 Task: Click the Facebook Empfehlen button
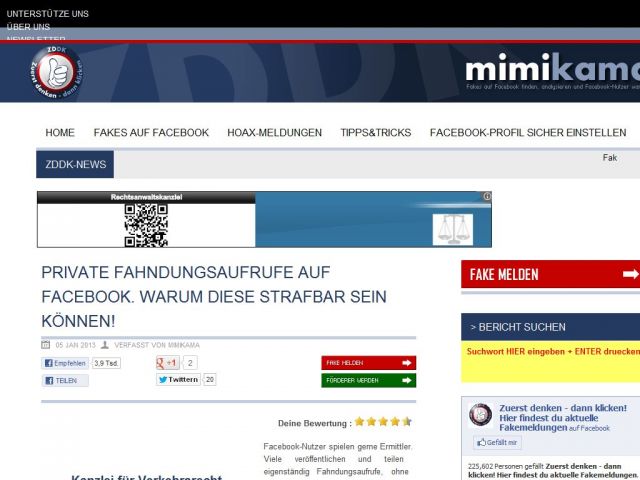tap(65, 363)
